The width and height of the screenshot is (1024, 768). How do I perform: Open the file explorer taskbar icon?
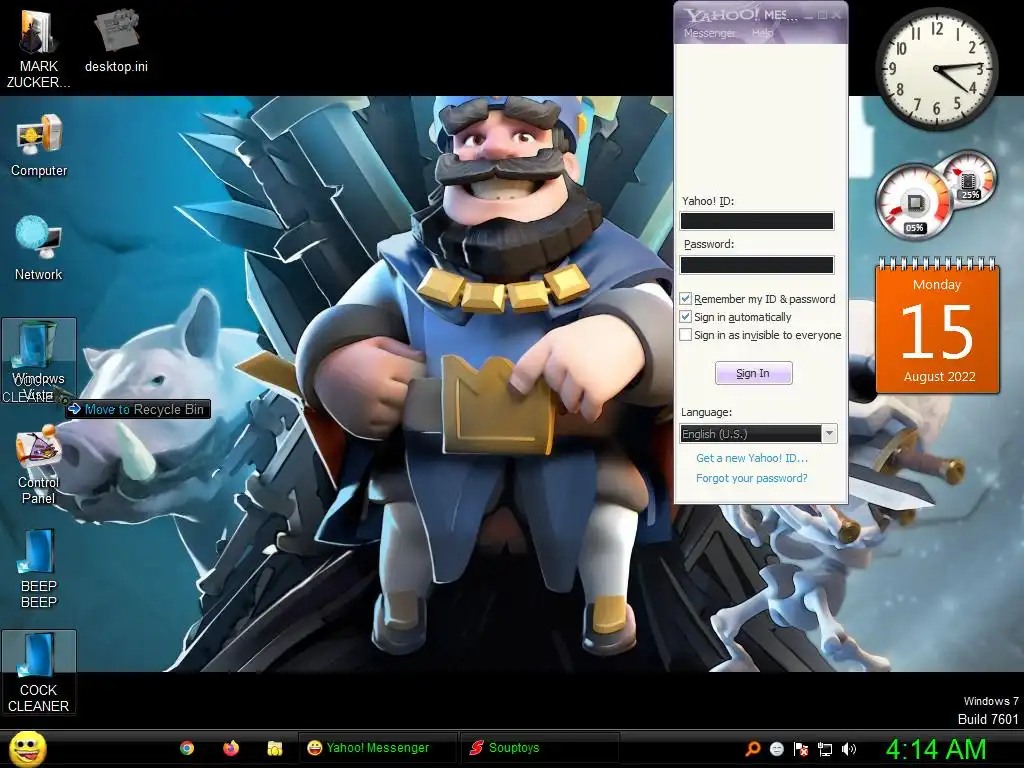tap(275, 748)
